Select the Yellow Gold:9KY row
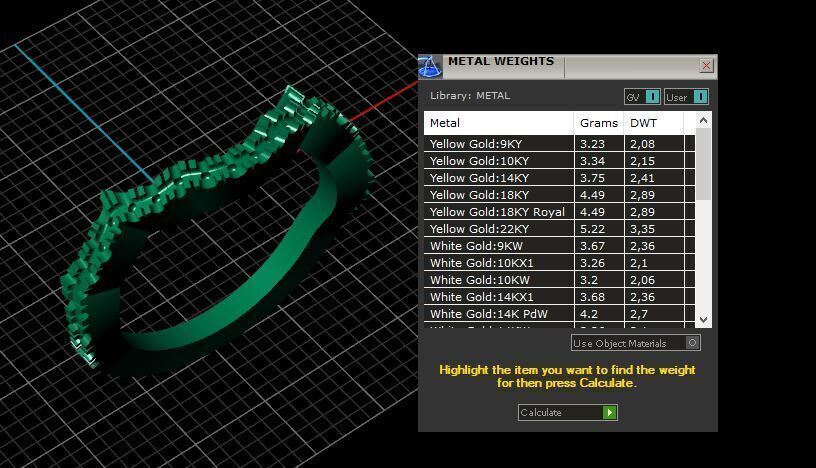The image size is (816, 468). (559, 144)
